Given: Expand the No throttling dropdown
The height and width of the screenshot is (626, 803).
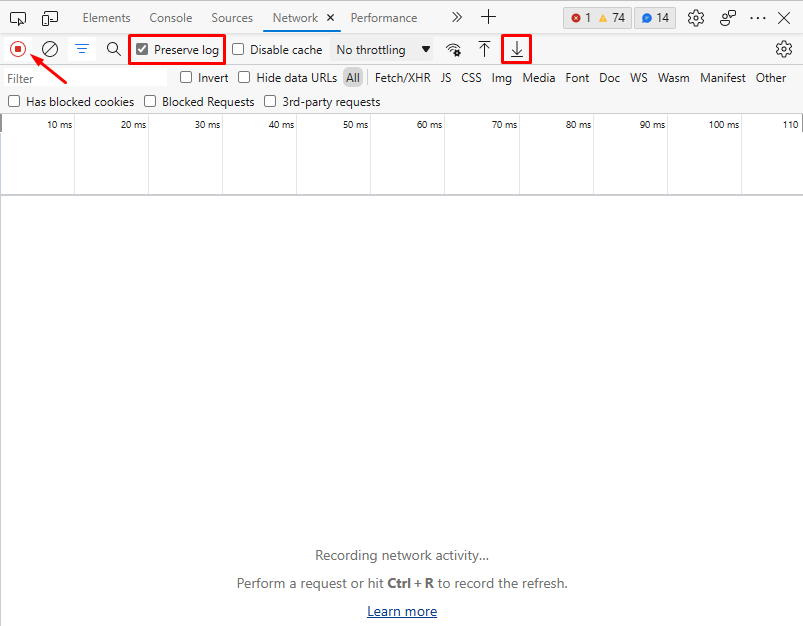Looking at the screenshot, I should (x=383, y=50).
